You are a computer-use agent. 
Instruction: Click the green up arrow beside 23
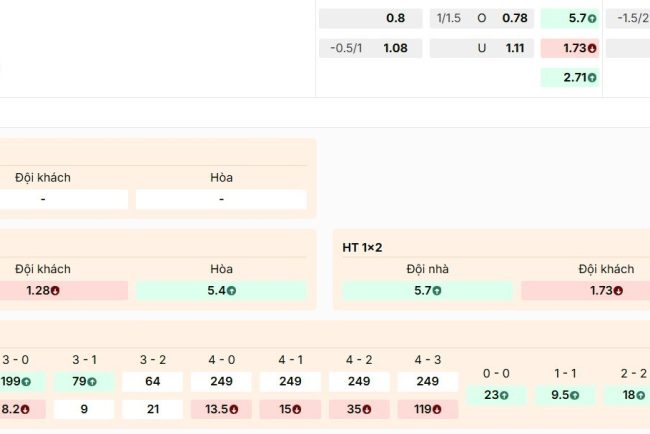[503, 395]
